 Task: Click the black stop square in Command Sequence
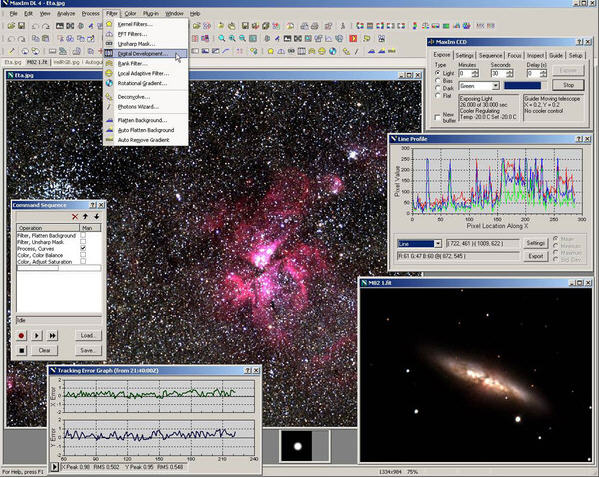coord(21,350)
